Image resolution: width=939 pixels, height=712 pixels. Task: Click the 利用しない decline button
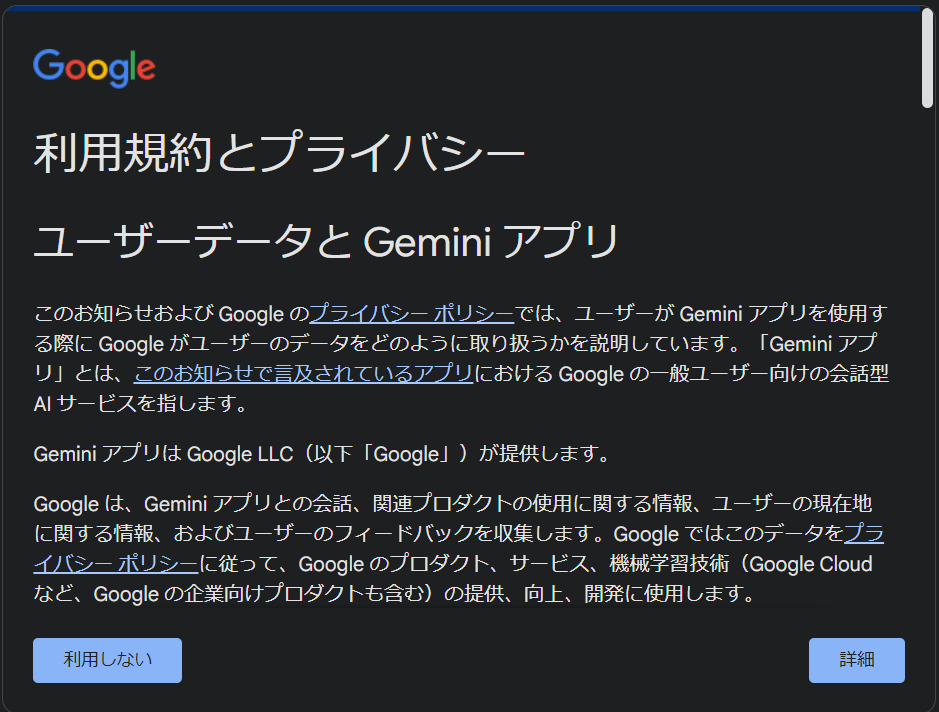(x=107, y=660)
